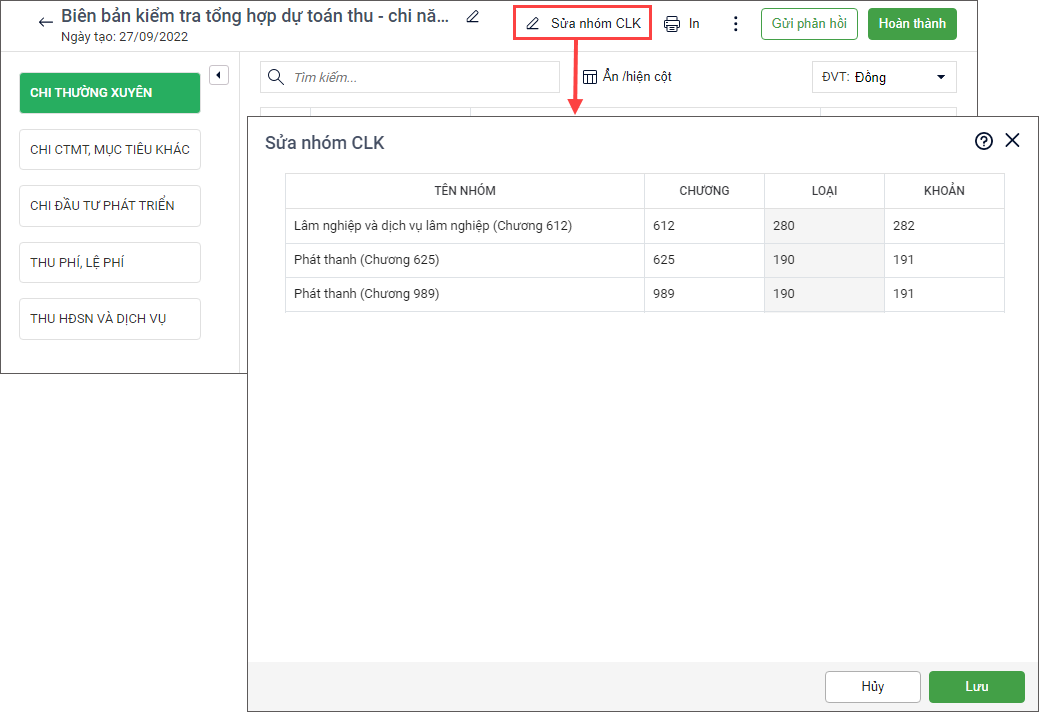
Task: Click the green Hoàn thành button
Action: coord(911,24)
